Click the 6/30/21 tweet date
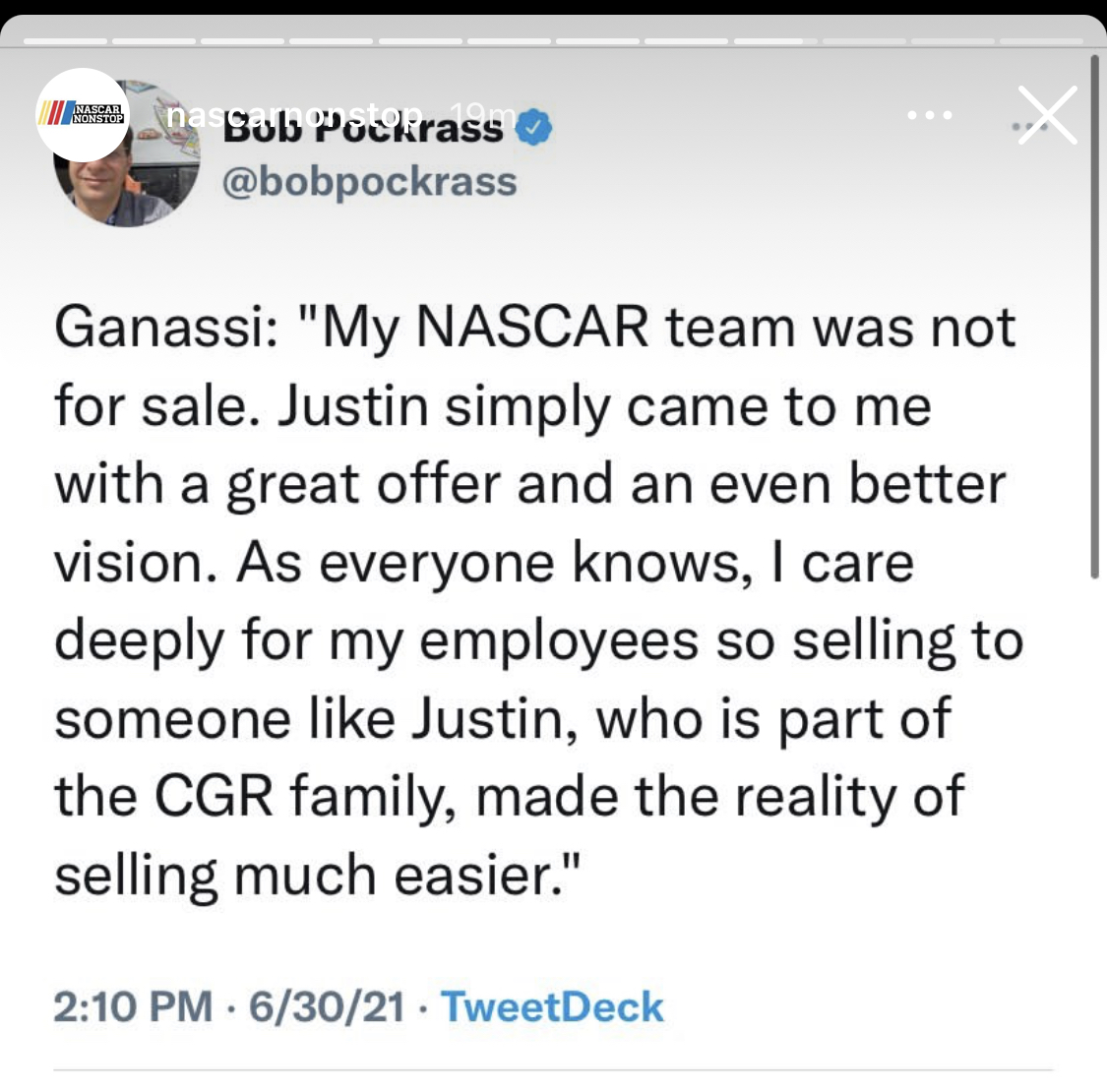 point(327,1006)
